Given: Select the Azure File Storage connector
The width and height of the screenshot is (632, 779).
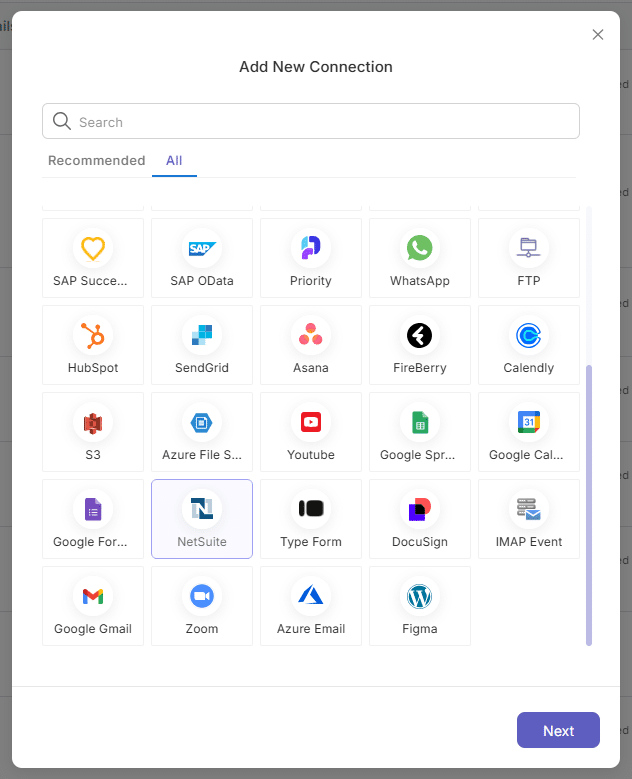Looking at the screenshot, I should [x=202, y=432].
